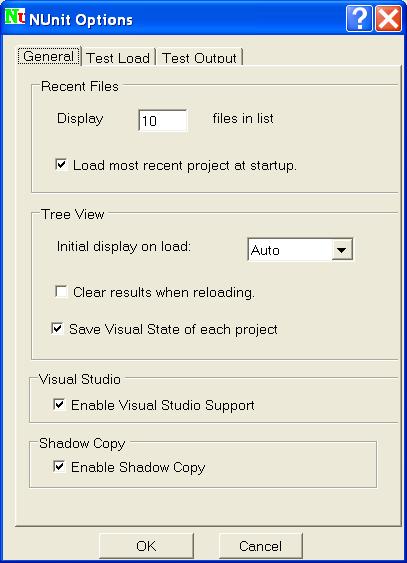Click the NUnit Options title bar text
Screen dimensions: 407x563
tap(81, 20)
